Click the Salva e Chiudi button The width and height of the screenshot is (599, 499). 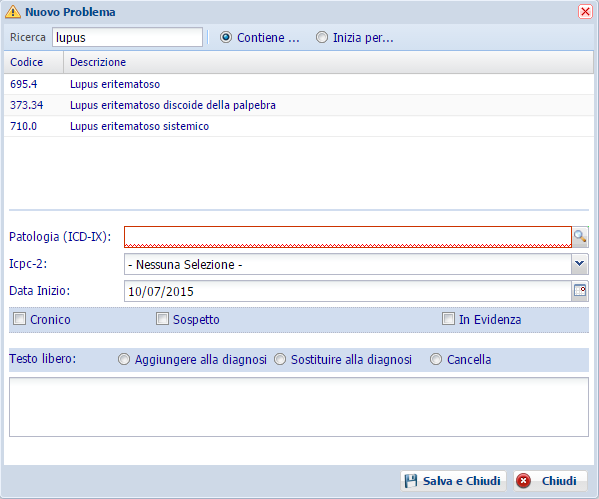(x=453, y=481)
